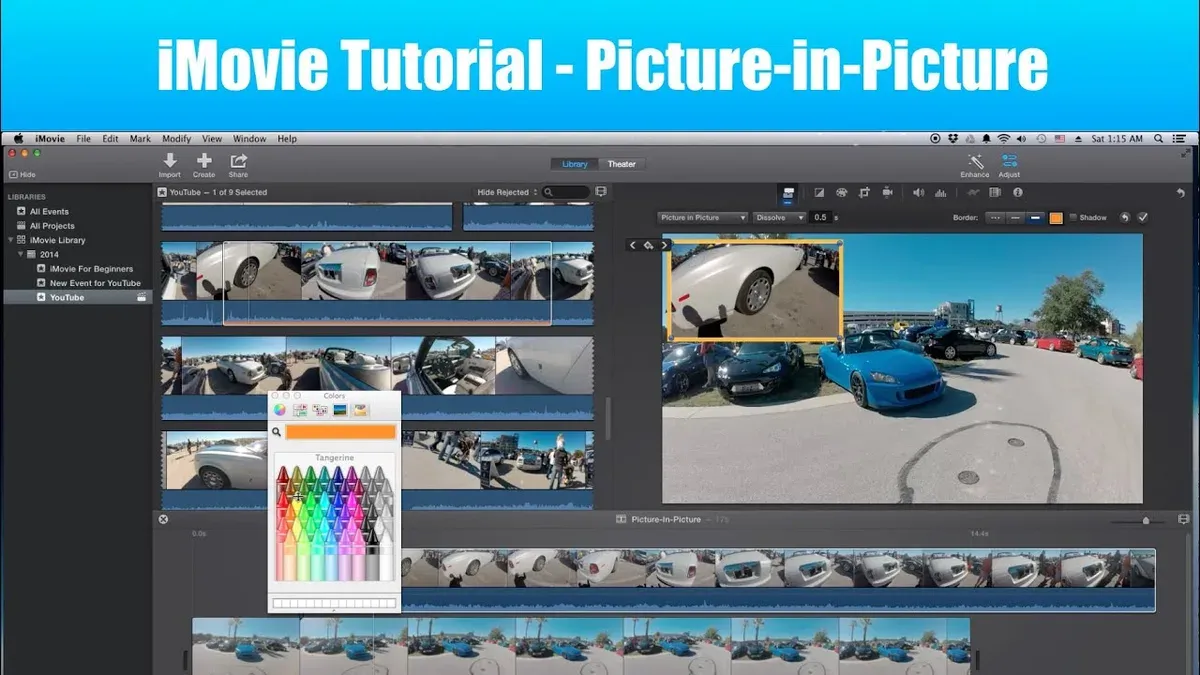Open the File menu
This screenshot has width=1200, height=675.
tap(83, 139)
